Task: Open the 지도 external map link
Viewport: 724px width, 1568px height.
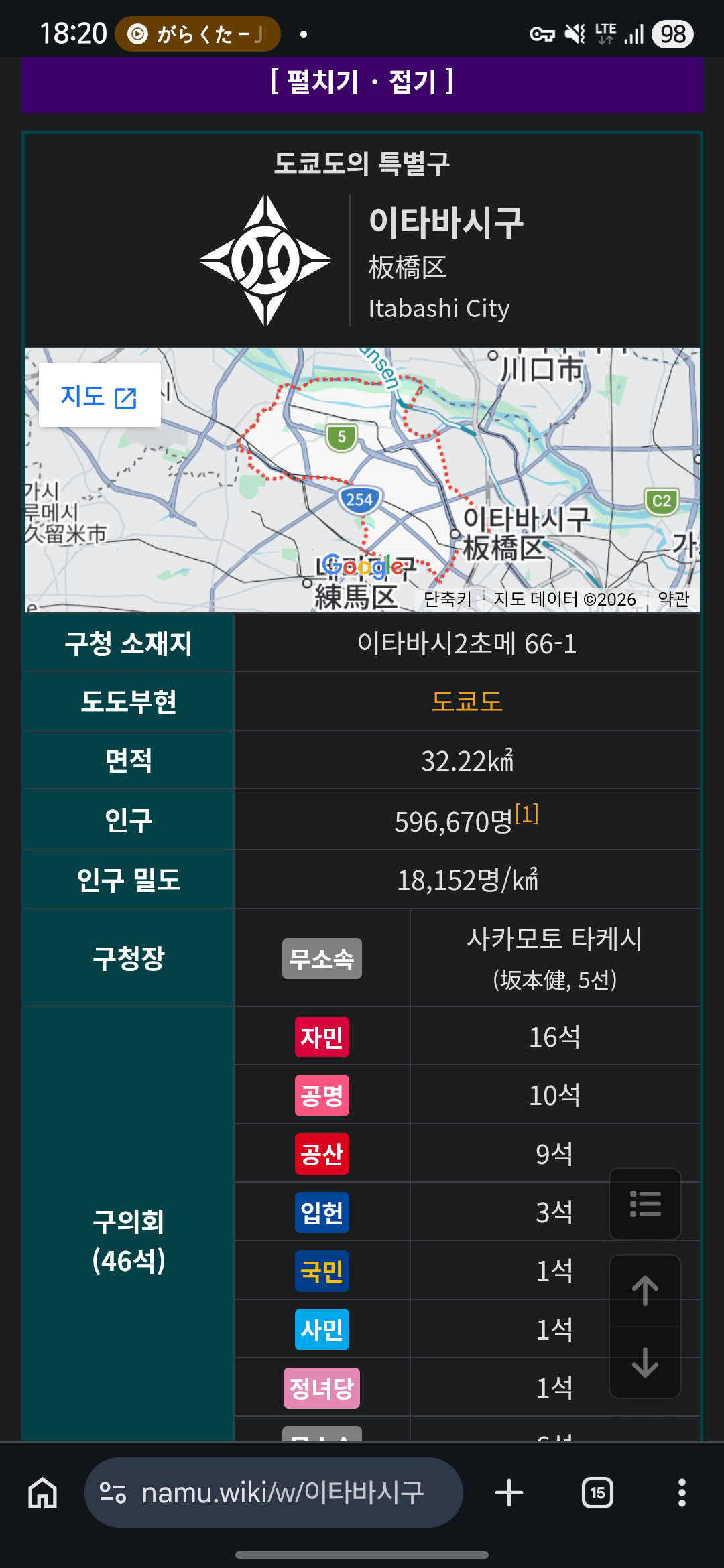Action: point(99,395)
